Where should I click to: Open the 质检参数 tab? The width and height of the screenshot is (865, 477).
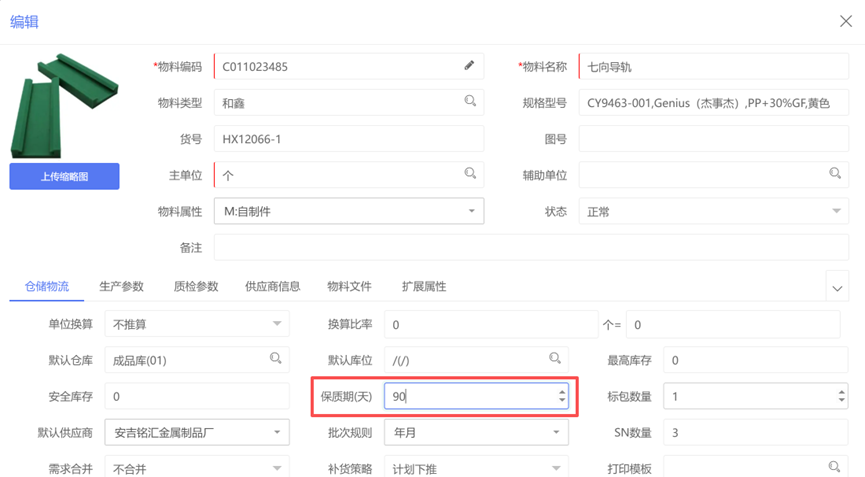(195, 287)
